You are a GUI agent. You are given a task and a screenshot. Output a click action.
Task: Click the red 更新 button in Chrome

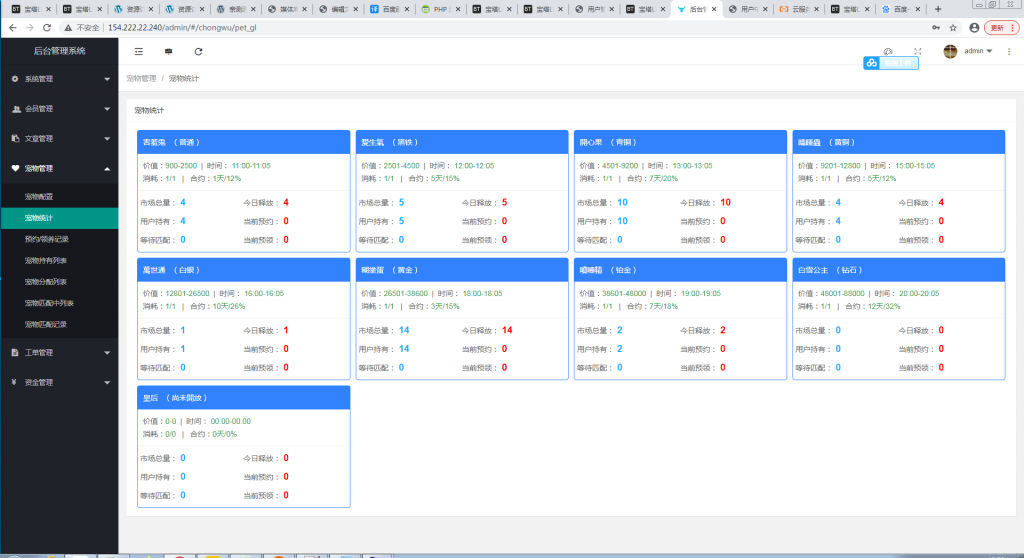(x=1000, y=27)
